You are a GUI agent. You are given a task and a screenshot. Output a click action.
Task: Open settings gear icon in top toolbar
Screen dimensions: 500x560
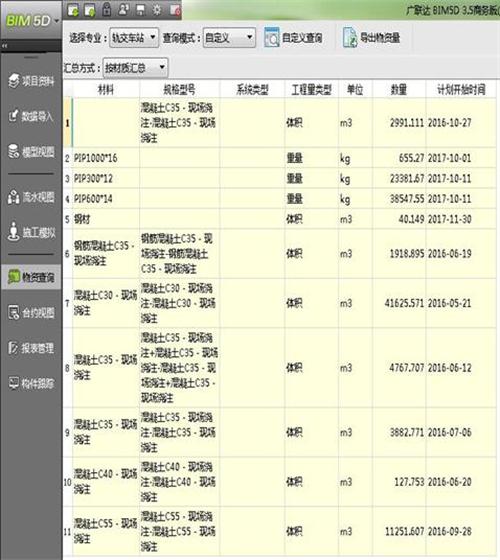(x=157, y=10)
